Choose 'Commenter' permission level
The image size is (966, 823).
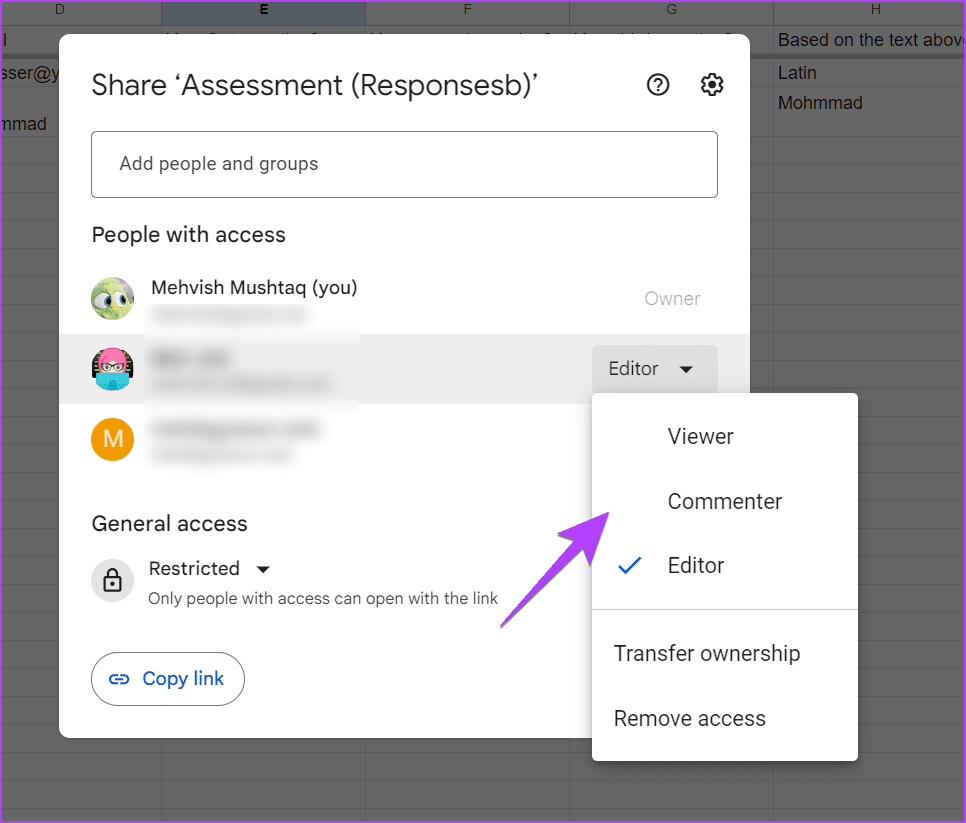(x=724, y=501)
